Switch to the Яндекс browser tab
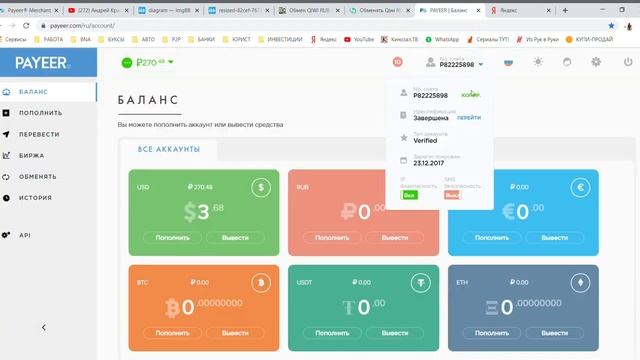The image size is (640, 360). [x=520, y=10]
